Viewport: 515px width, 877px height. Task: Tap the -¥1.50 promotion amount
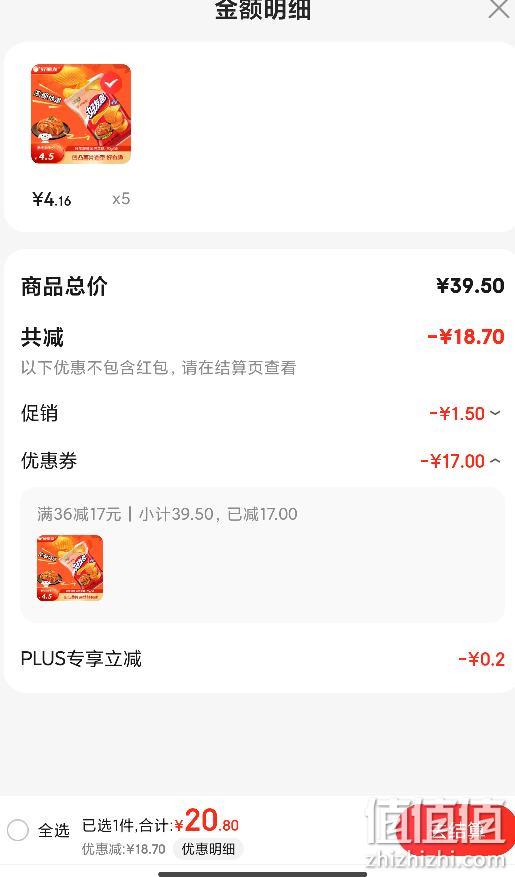[457, 413]
